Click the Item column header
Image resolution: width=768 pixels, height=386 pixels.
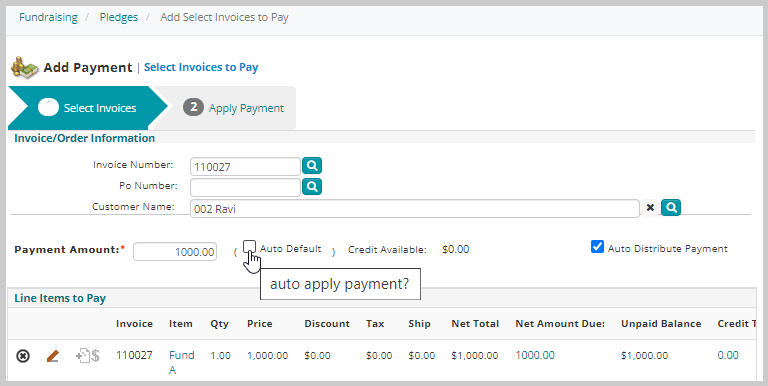[x=181, y=324]
